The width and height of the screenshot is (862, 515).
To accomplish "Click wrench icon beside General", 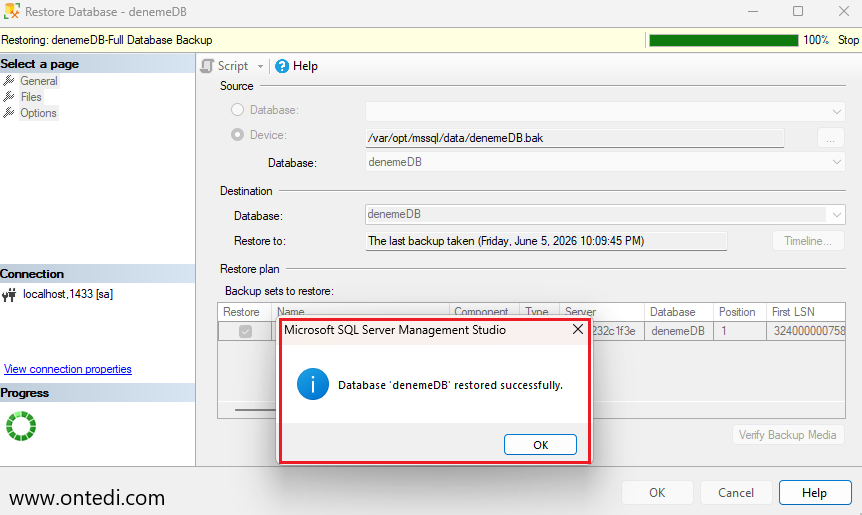I will pyautogui.click(x=9, y=81).
